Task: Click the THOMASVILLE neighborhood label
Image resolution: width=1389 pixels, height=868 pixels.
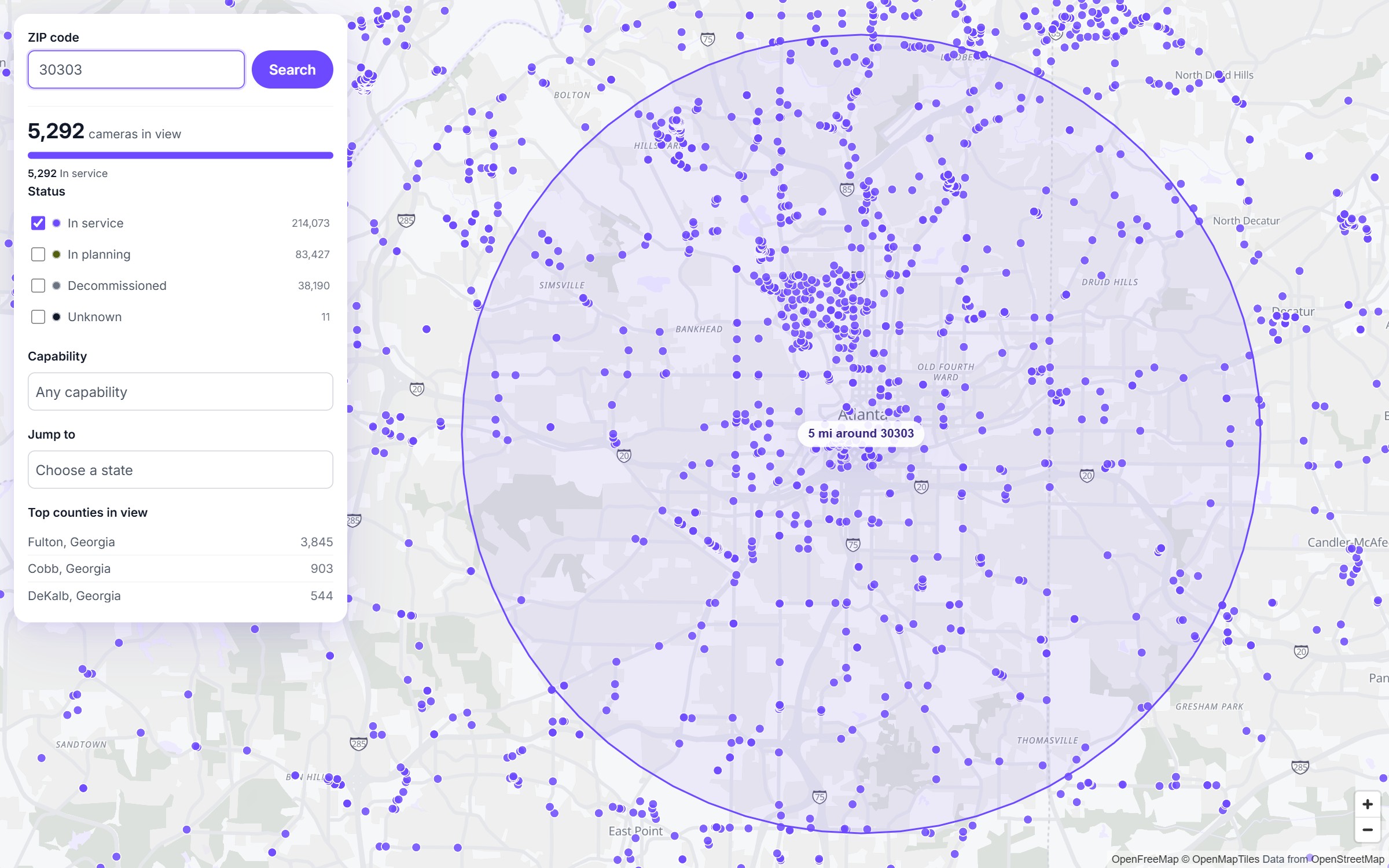Action: click(1048, 741)
